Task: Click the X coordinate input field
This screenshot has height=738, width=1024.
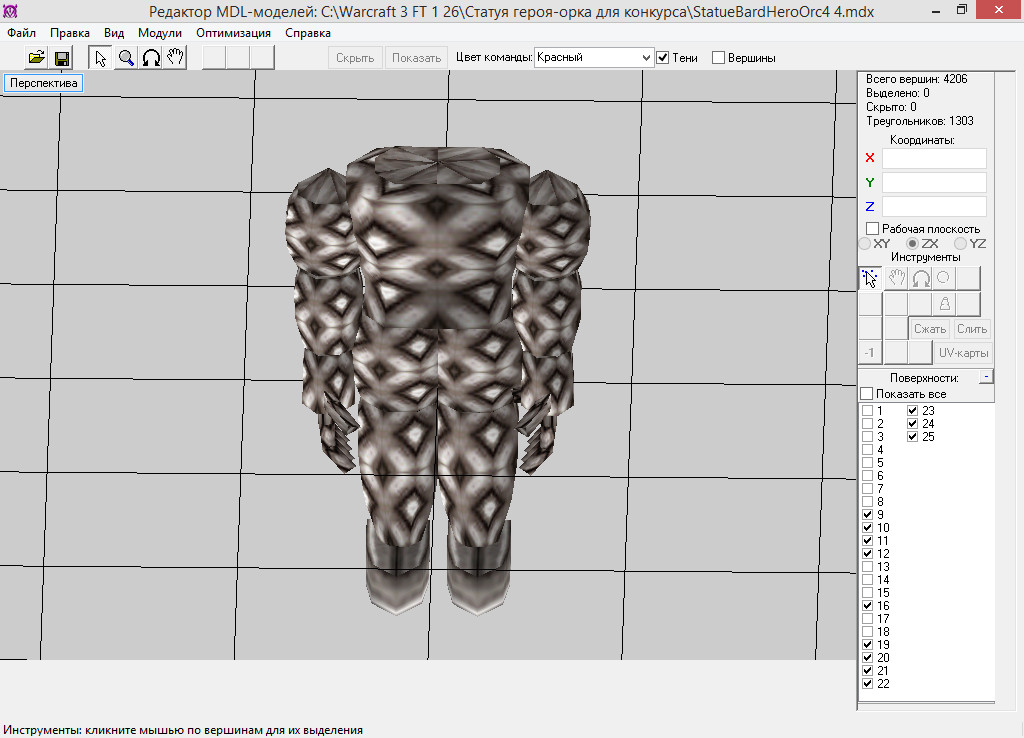Action: coord(934,158)
